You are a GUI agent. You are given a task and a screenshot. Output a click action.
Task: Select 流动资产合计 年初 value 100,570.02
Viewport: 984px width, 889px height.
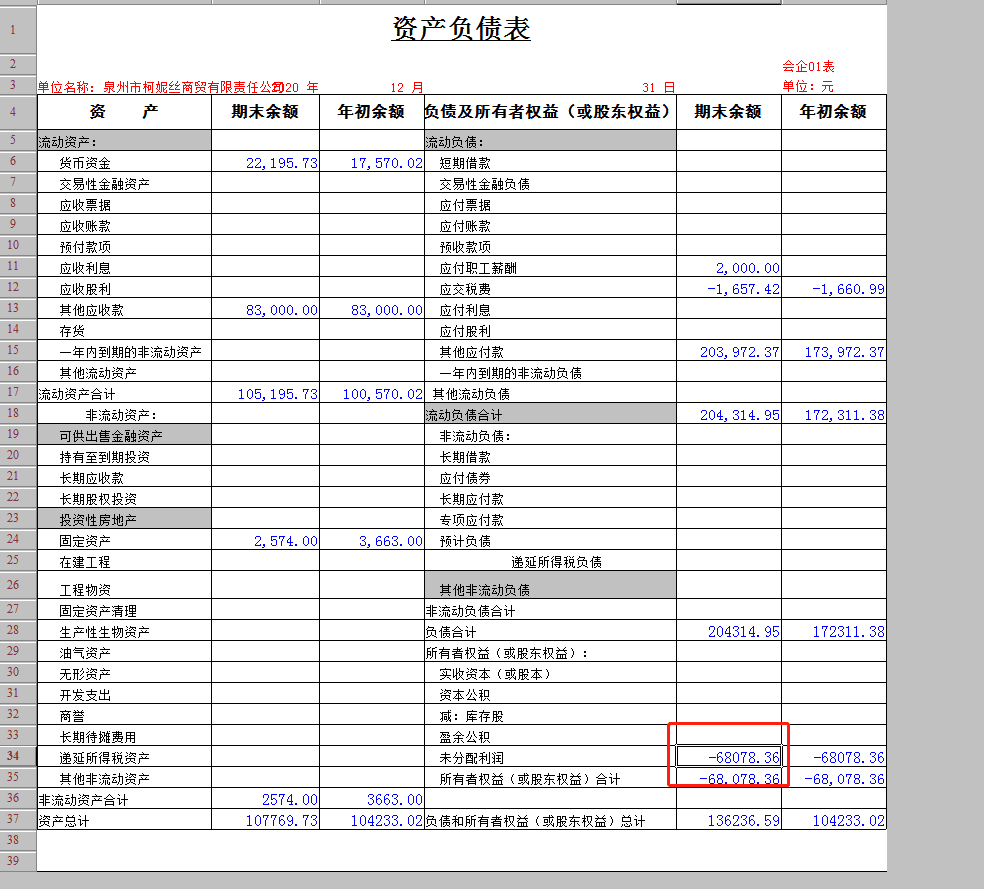(x=372, y=393)
